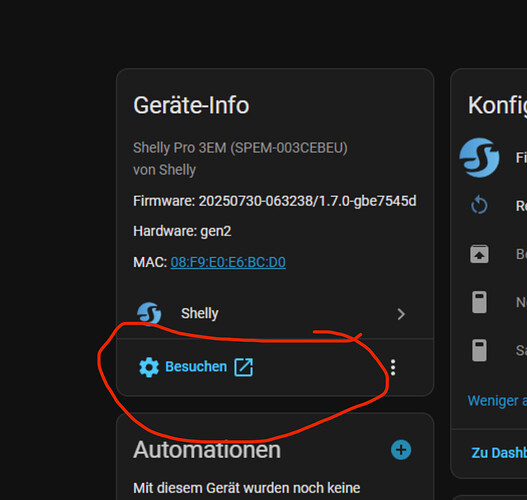Click the lower device icon in Konfiguration
527x500 pixels.
(479, 350)
